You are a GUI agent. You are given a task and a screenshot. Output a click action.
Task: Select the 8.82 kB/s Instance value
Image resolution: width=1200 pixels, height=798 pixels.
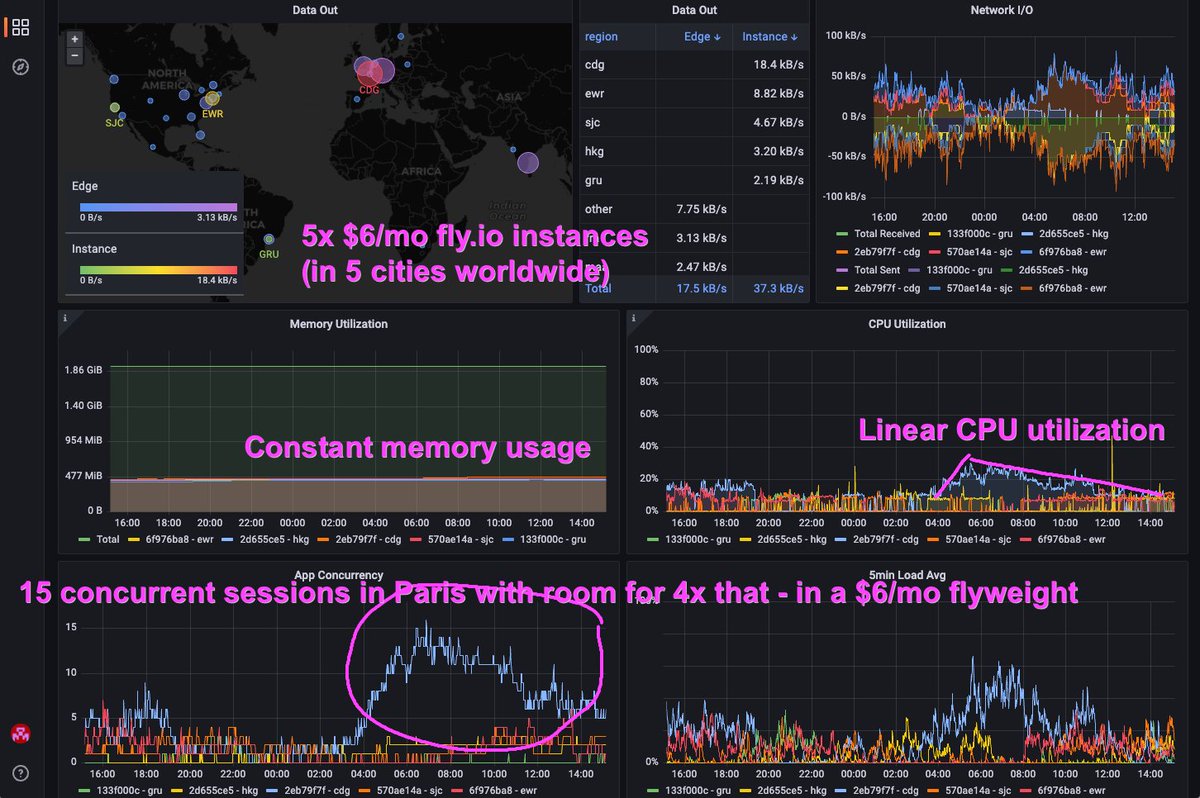[778, 93]
